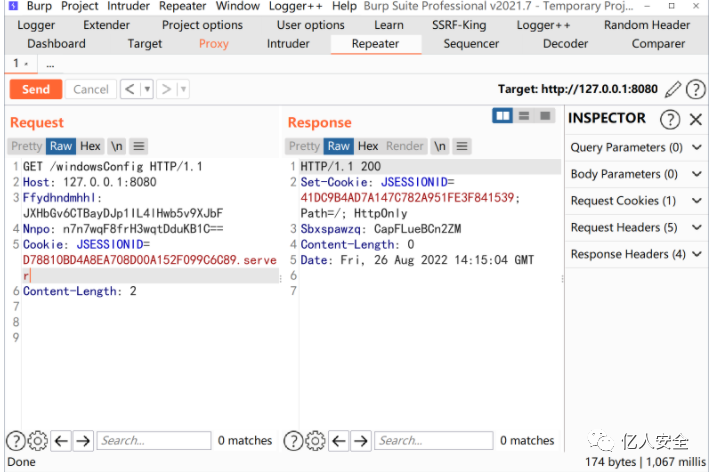Switch to the Target tab
Screen dimensions: 711x472
click(x=145, y=44)
